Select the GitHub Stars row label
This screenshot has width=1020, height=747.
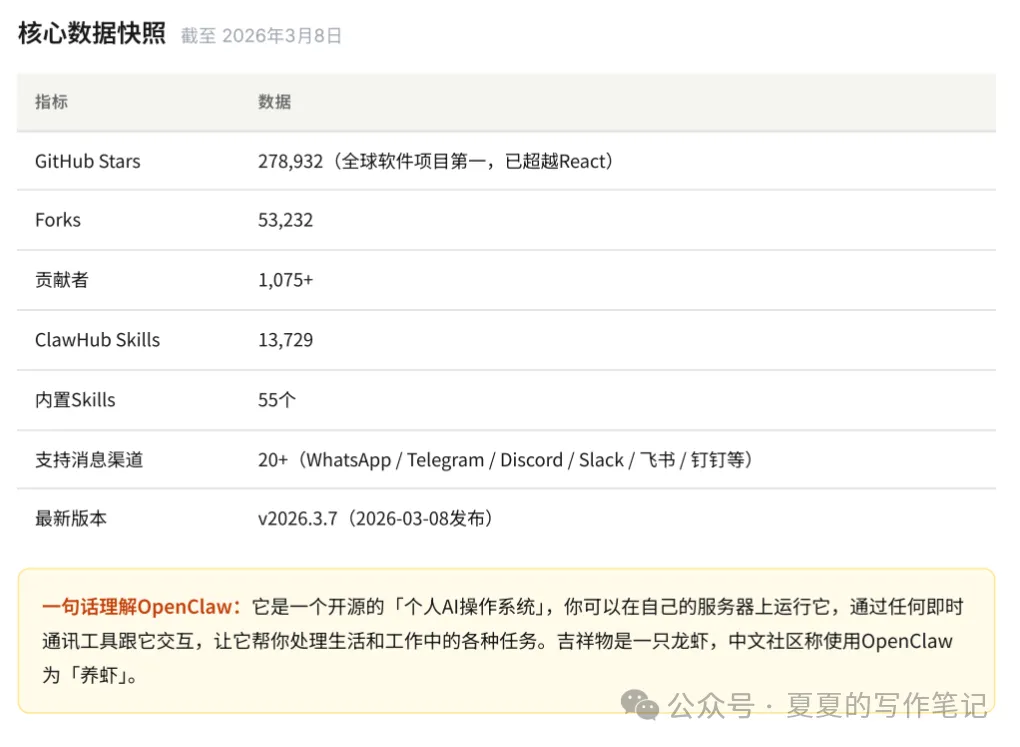pos(88,161)
